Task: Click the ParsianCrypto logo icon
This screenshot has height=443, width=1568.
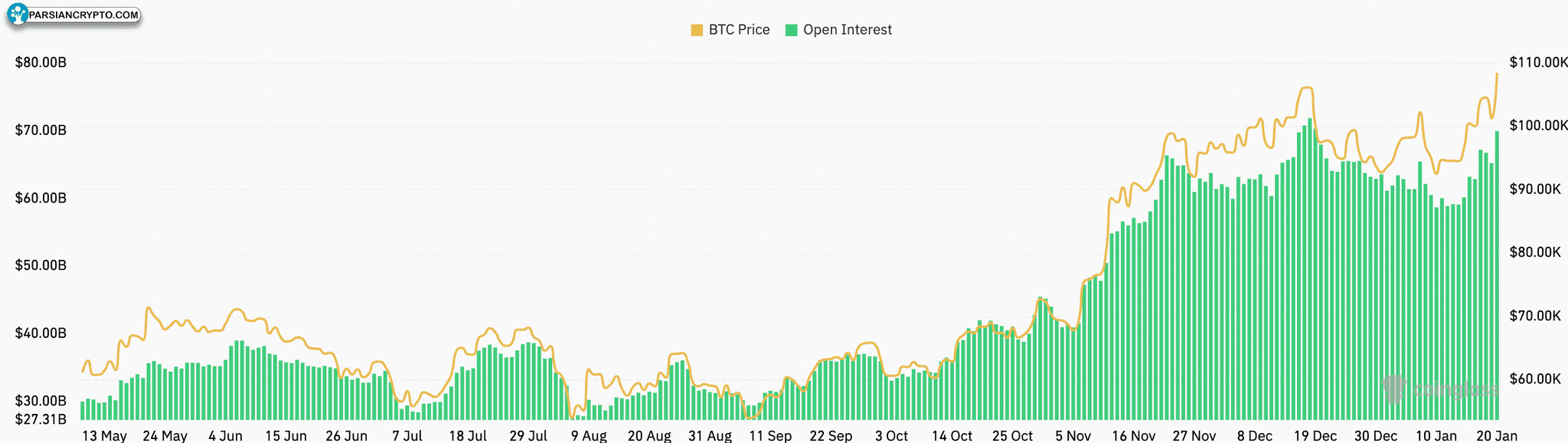Action: [17, 15]
